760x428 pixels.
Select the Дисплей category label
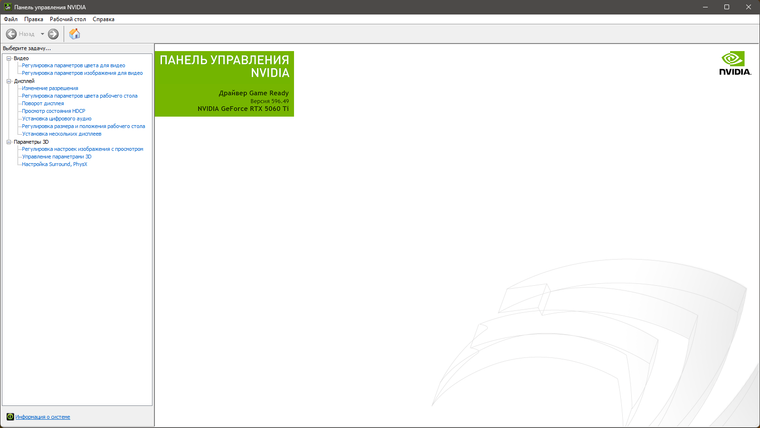(x=24, y=81)
